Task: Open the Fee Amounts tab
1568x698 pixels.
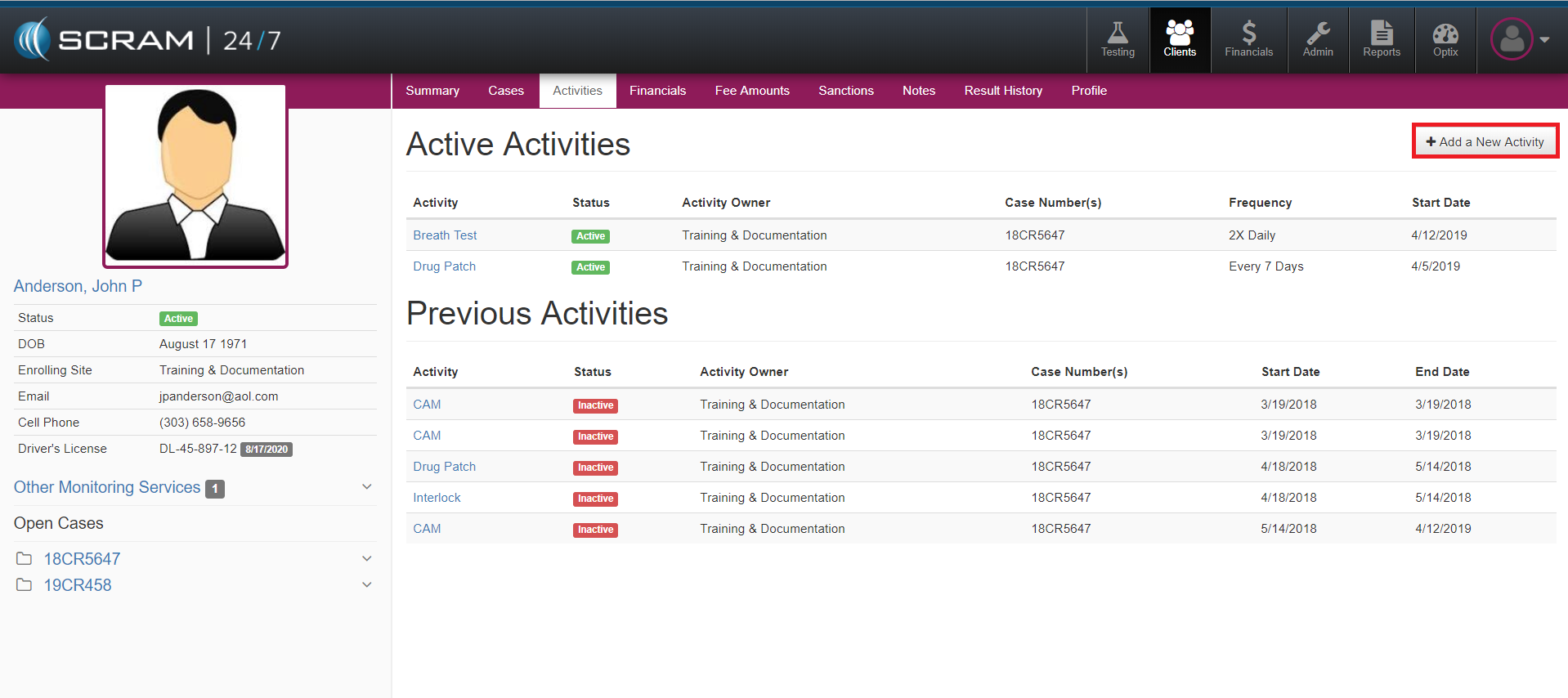Action: coord(751,91)
